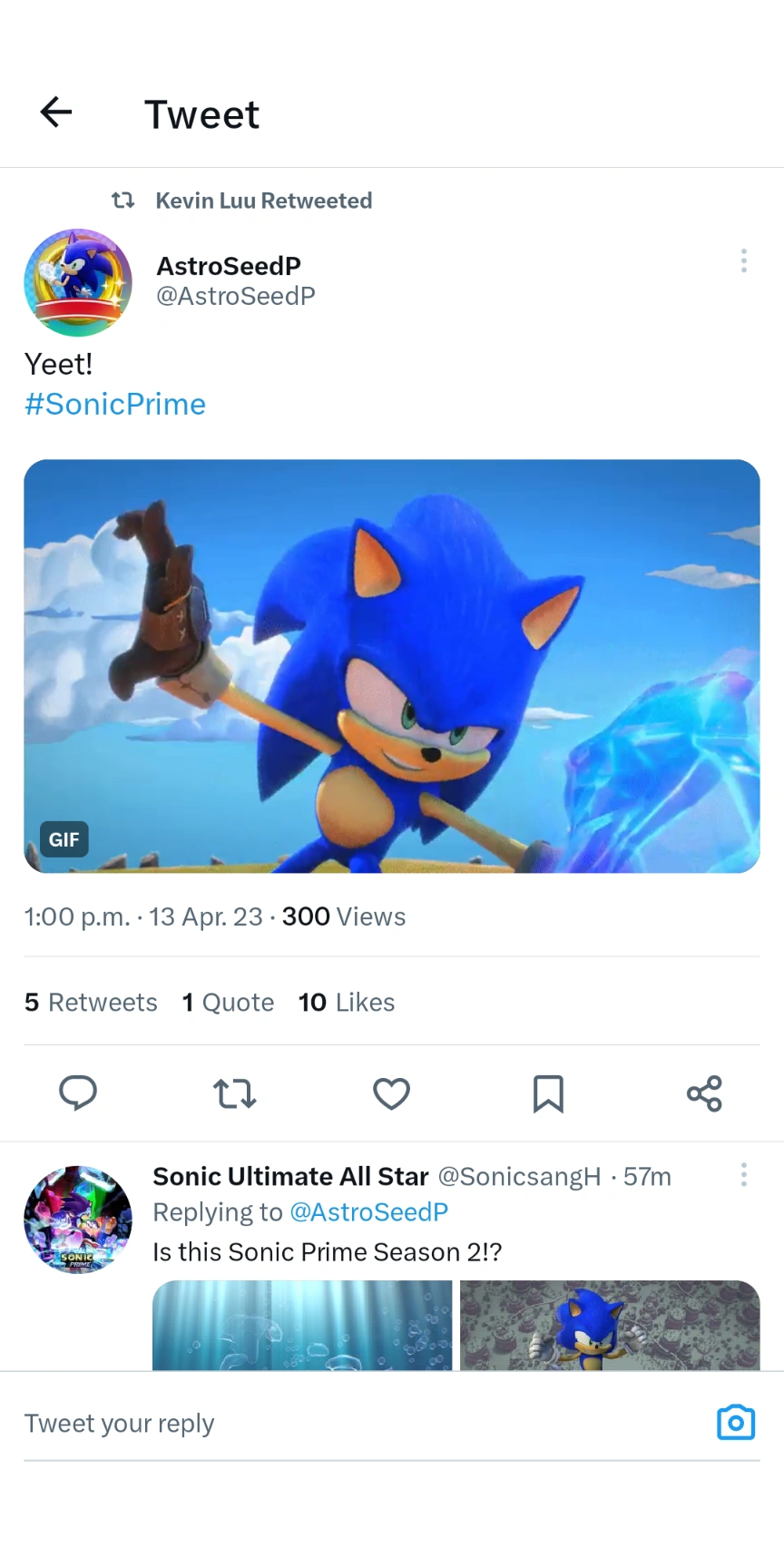Open the three-dot menu on AstroSeedP's tweet
The width and height of the screenshot is (784, 1568).
point(743,261)
